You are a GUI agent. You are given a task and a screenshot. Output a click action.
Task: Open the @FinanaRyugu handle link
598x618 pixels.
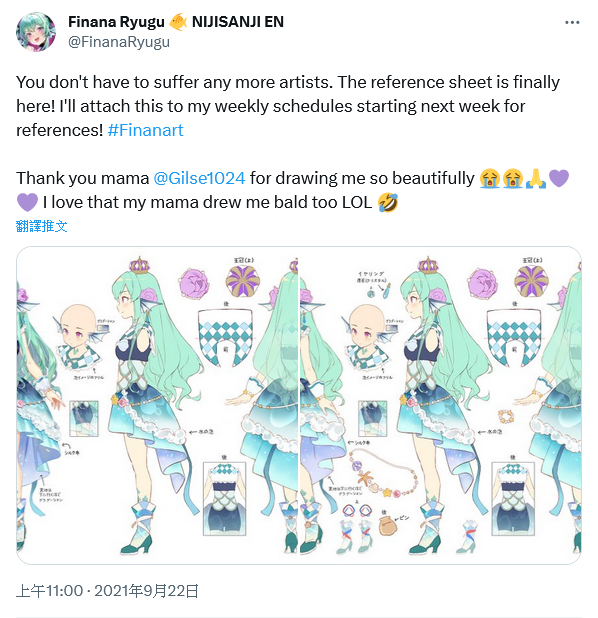119,42
